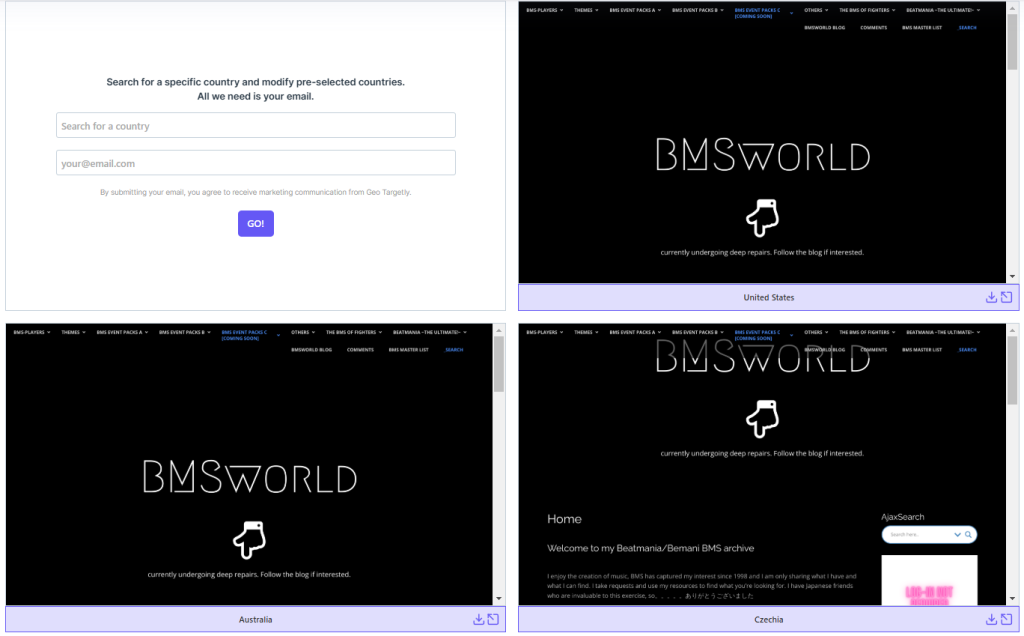Expand THEMES menu in Australia preview
1024x636 pixels.
coord(73,332)
